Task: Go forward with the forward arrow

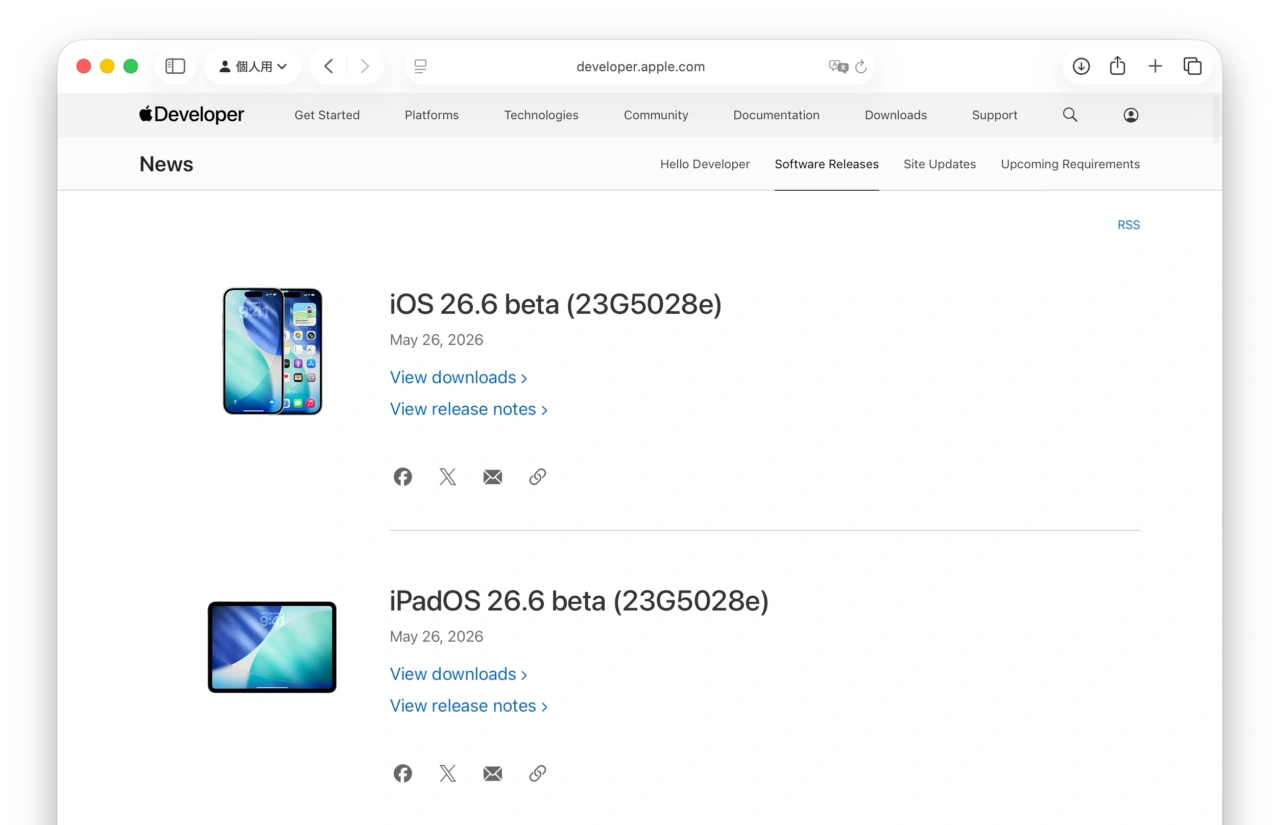Action: click(365, 66)
